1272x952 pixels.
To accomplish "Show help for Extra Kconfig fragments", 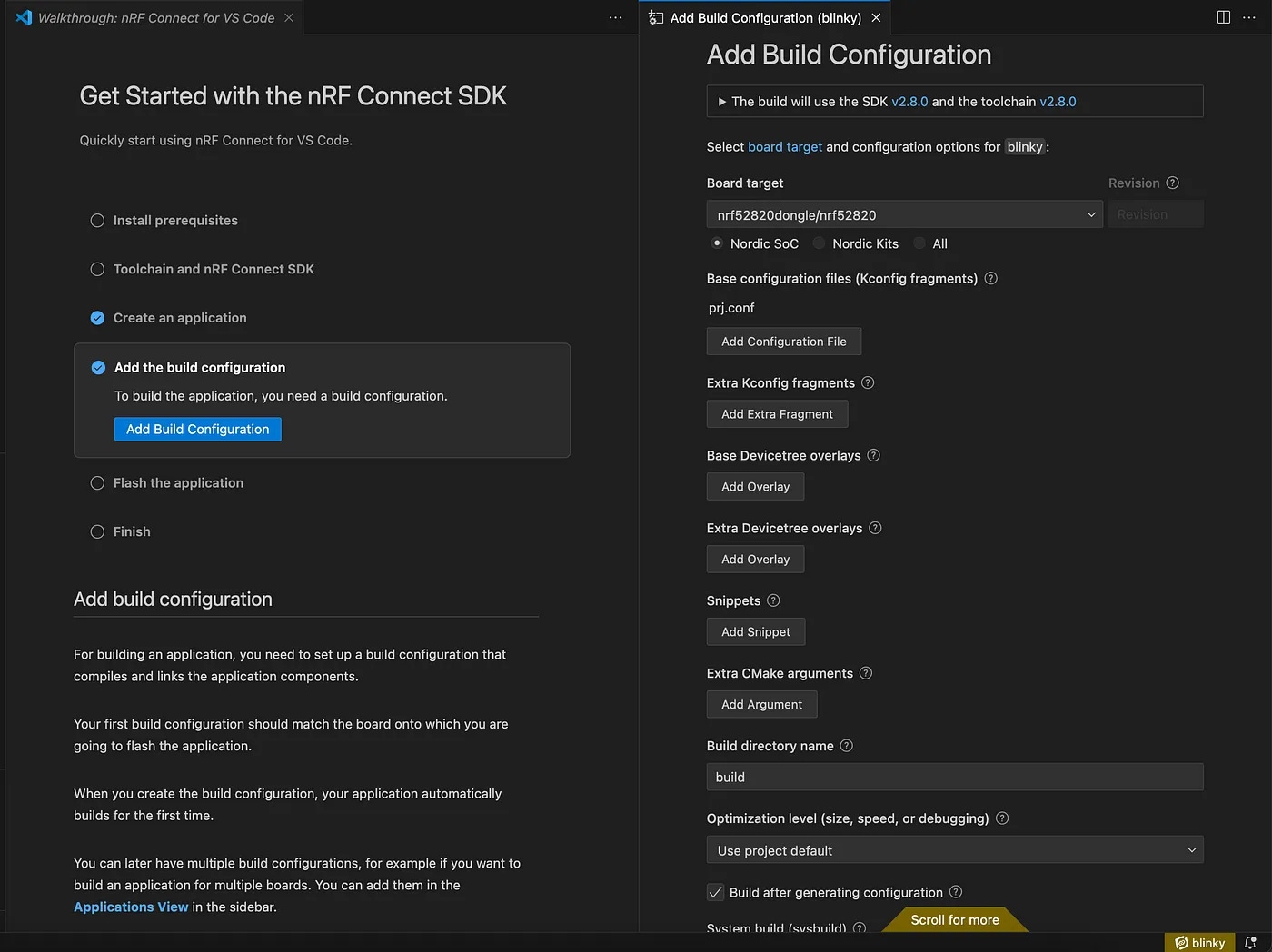I will [868, 382].
